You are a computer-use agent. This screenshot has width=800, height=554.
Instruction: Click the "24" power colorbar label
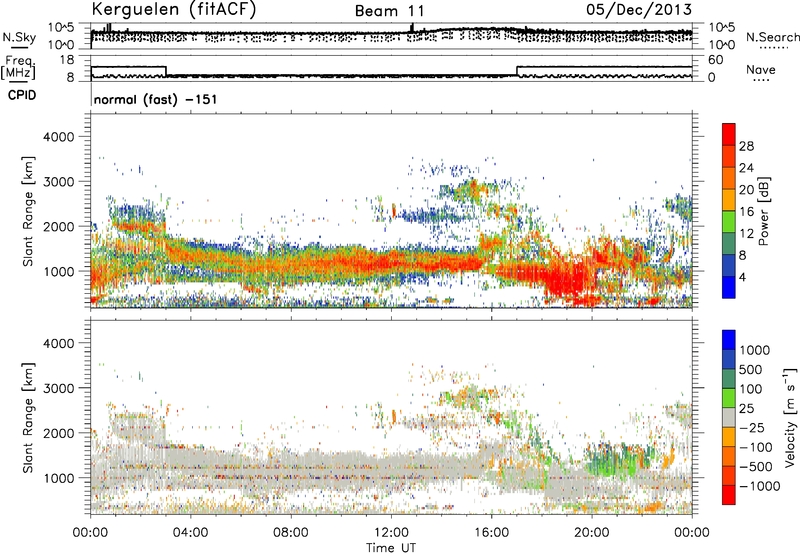coord(746,168)
